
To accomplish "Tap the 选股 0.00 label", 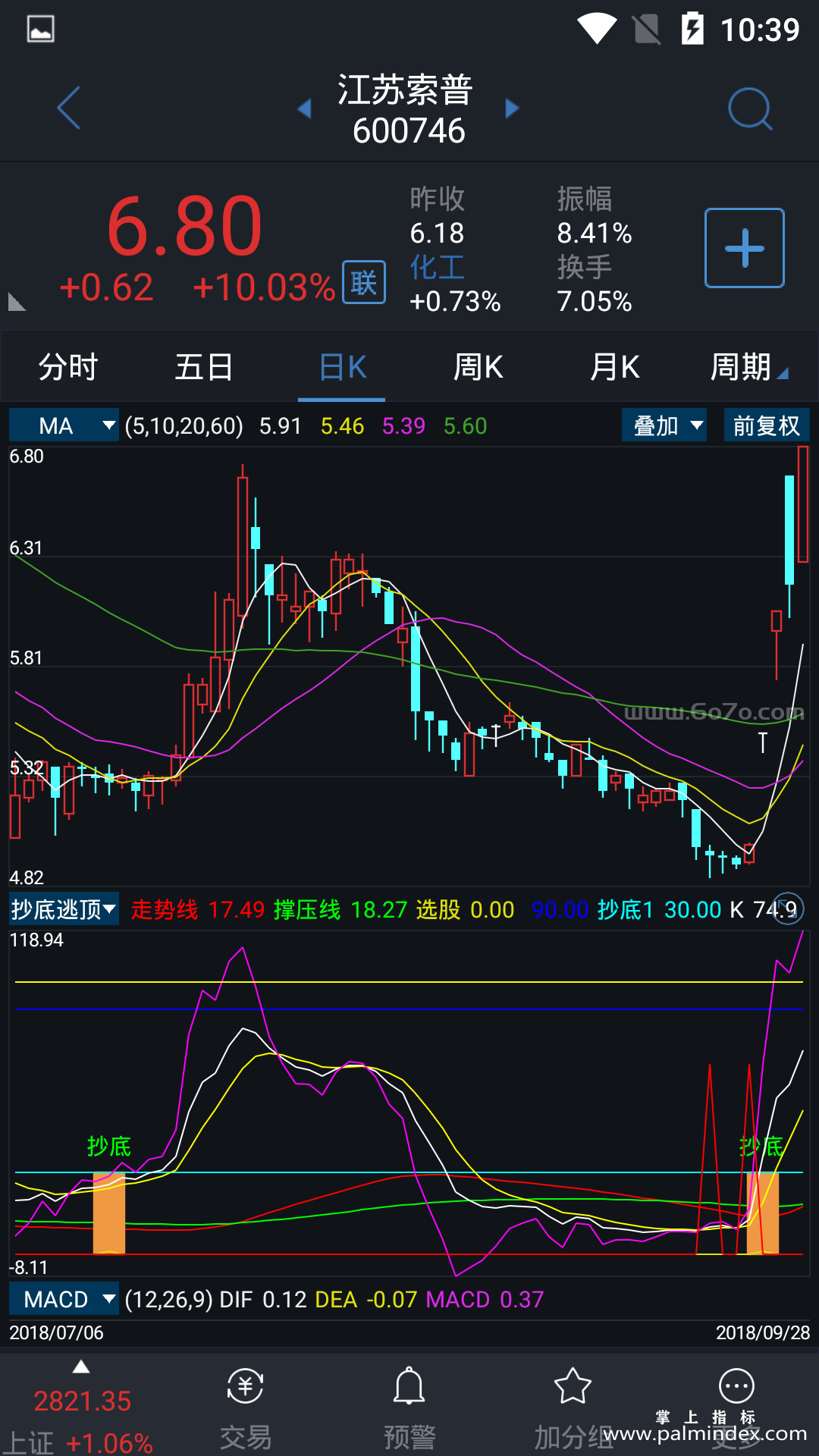I will coord(465,909).
